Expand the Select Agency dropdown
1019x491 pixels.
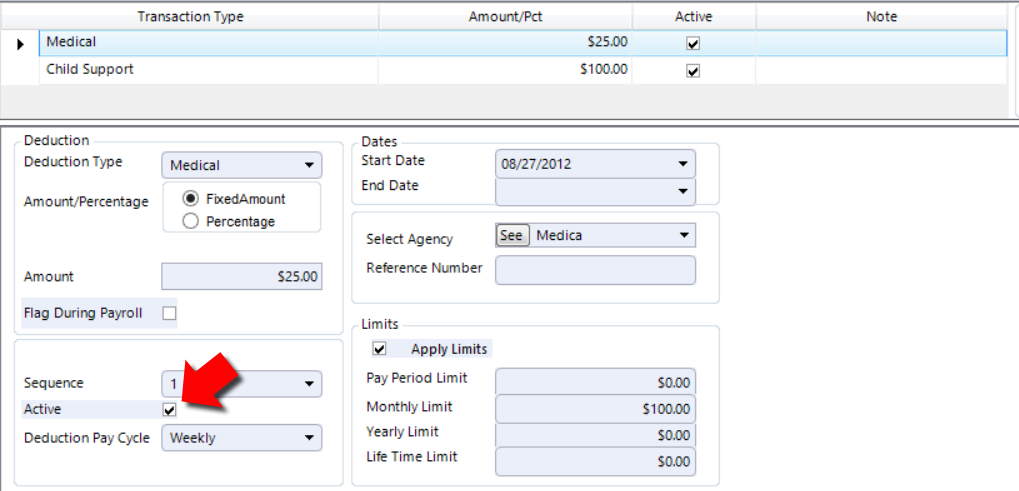tap(683, 235)
